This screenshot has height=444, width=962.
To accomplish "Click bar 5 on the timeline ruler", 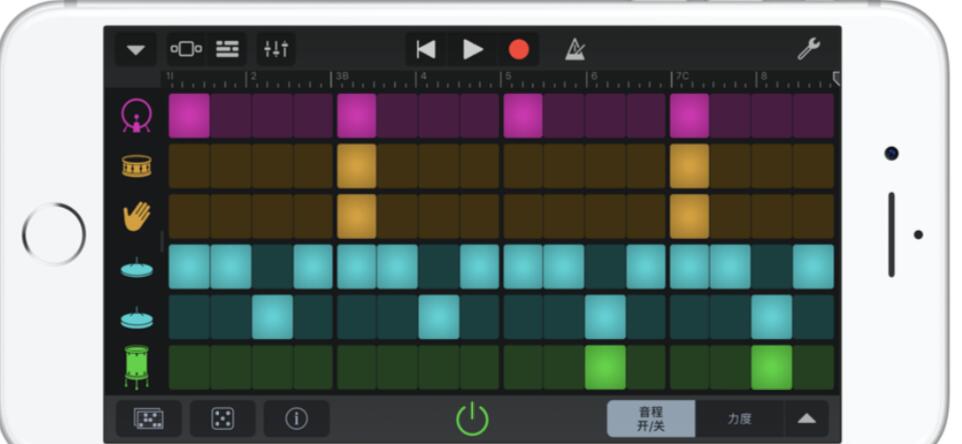I will (508, 78).
